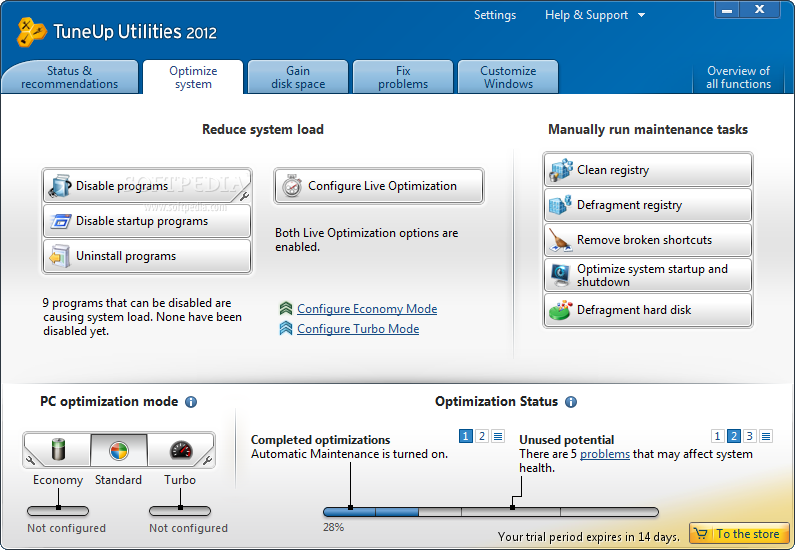This screenshot has height=550, width=795.
Task: Select the Optimize system tab
Action: [193, 77]
